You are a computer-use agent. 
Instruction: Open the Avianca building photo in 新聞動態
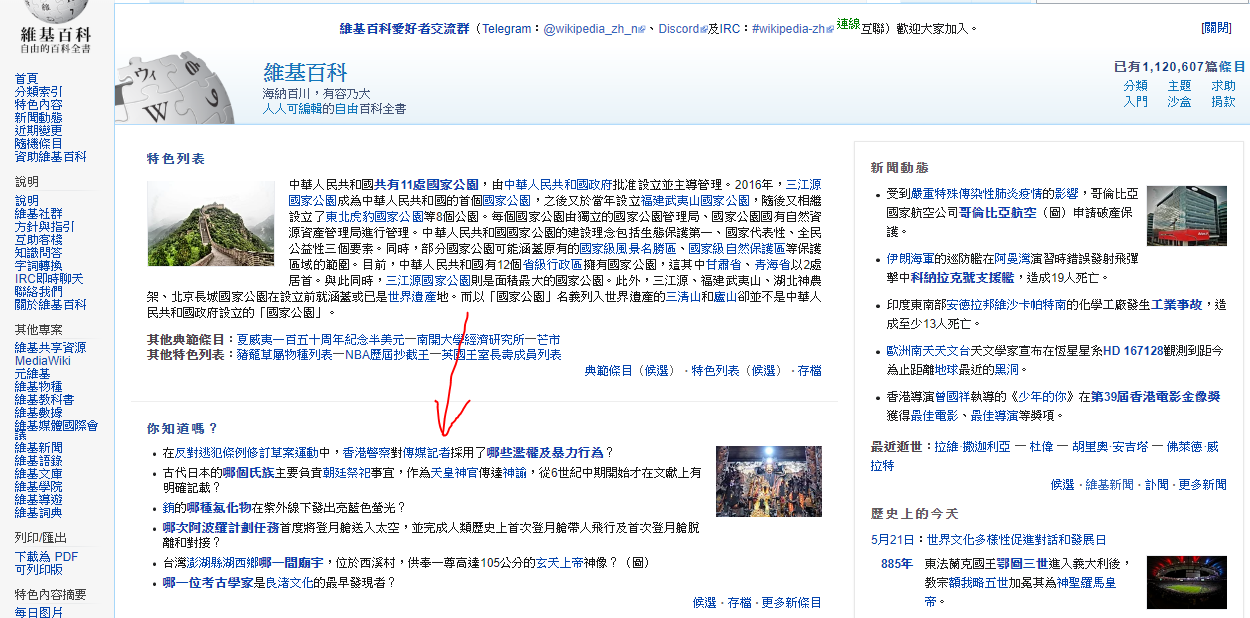[1186, 215]
